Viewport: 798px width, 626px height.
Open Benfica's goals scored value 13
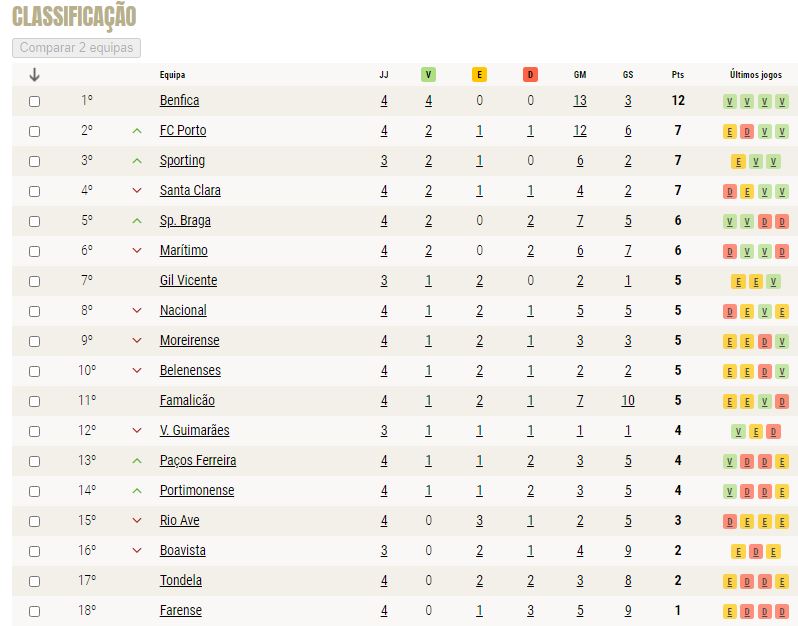point(580,101)
